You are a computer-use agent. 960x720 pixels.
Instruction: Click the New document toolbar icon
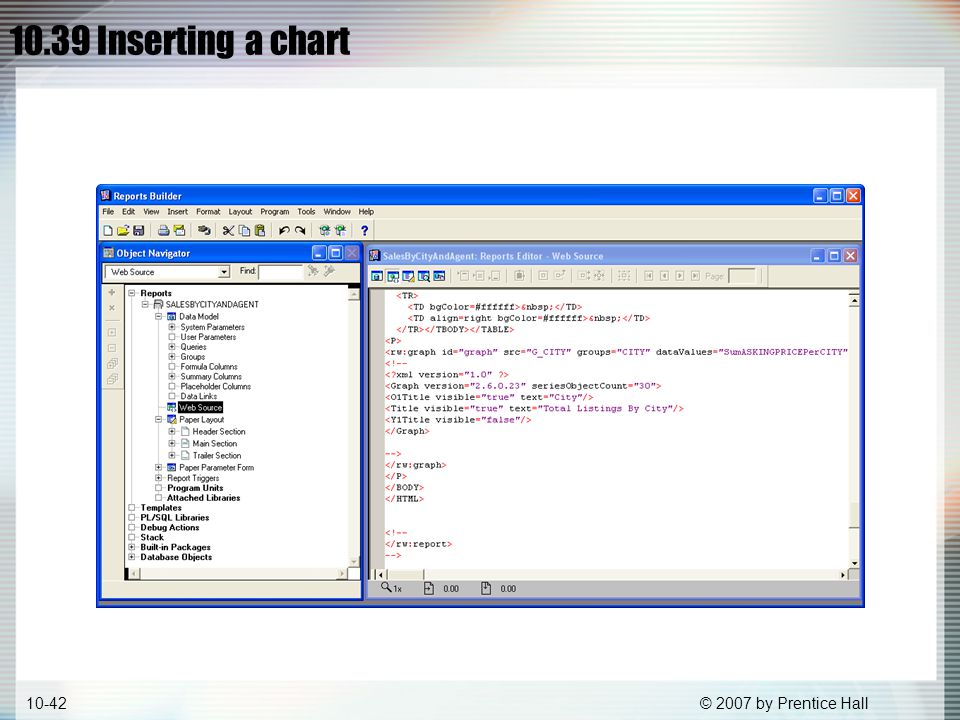coord(108,231)
